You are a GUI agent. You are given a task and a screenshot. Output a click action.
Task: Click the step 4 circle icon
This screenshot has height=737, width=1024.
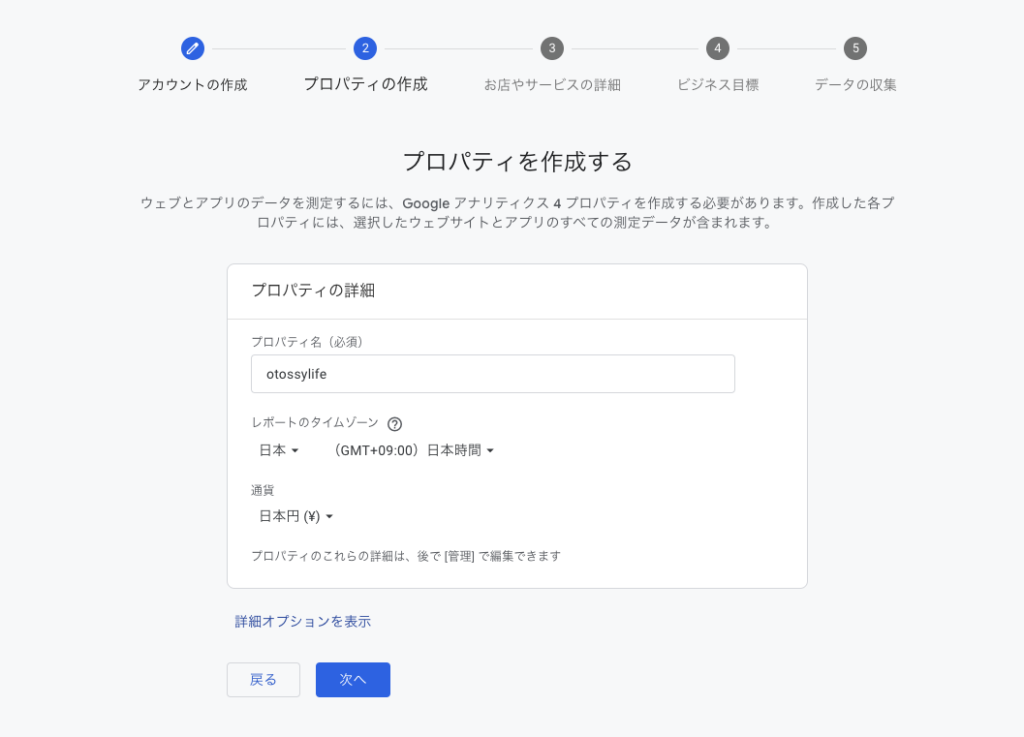point(717,48)
